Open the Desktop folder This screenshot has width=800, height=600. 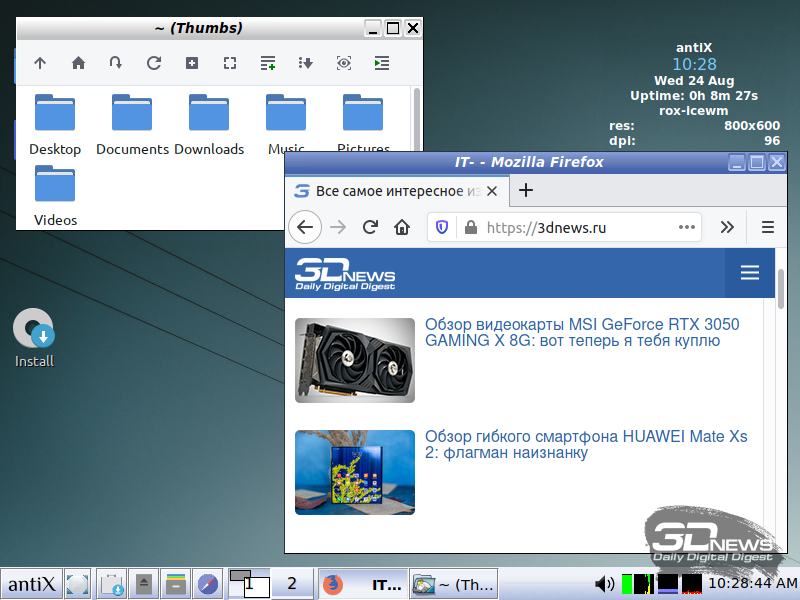55,125
